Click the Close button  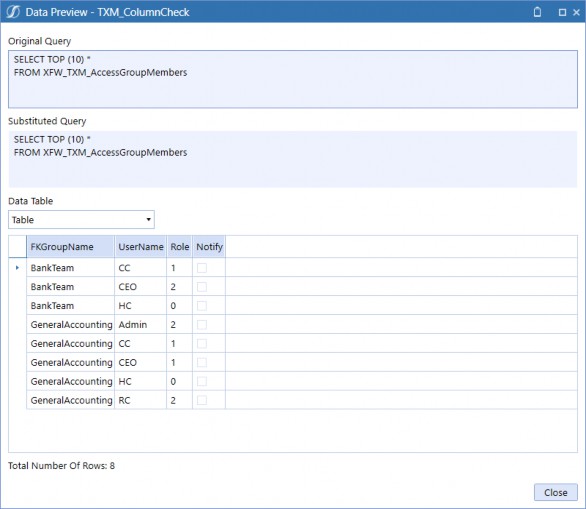555,492
